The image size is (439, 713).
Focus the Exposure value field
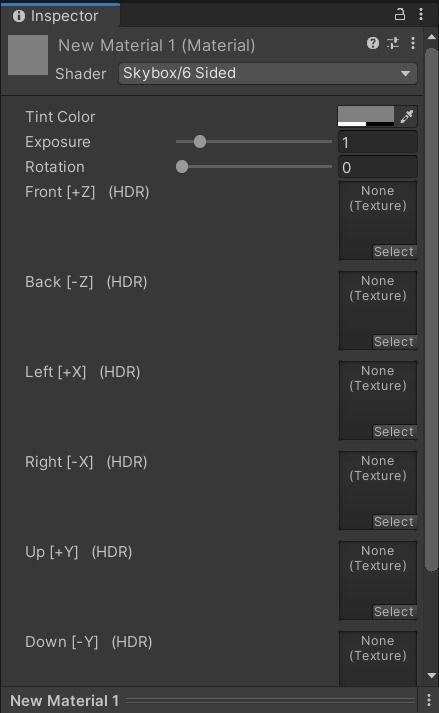click(x=378, y=142)
